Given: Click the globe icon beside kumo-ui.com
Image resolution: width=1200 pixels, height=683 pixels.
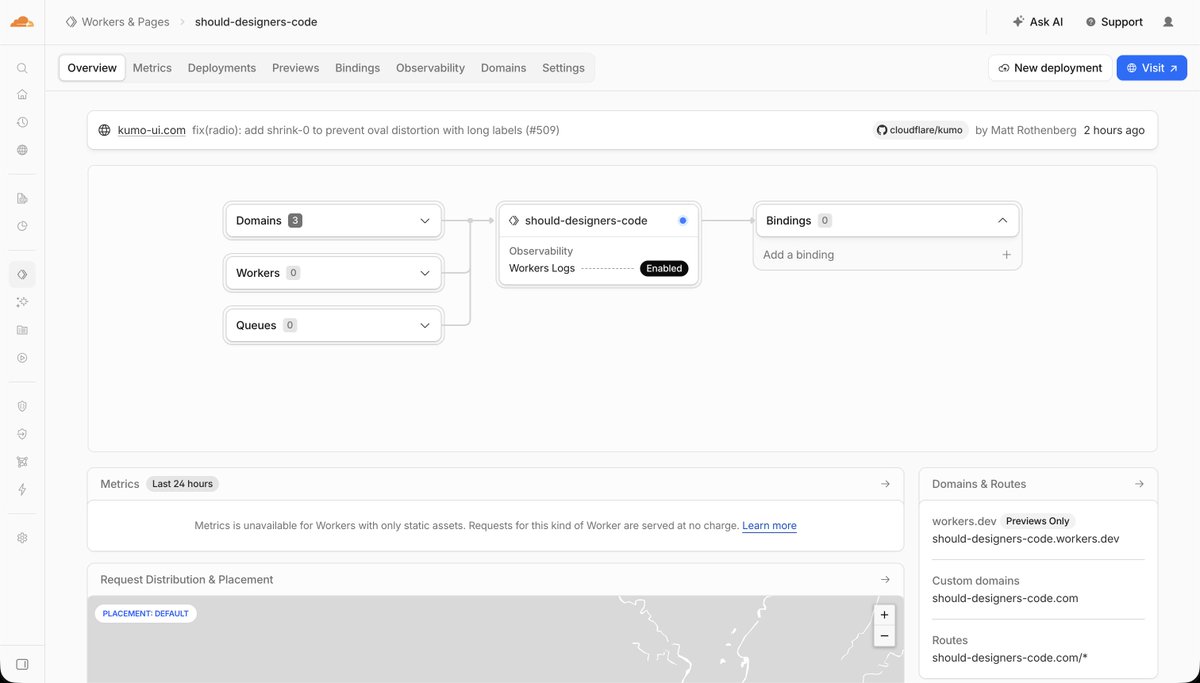Looking at the screenshot, I should tap(104, 130).
